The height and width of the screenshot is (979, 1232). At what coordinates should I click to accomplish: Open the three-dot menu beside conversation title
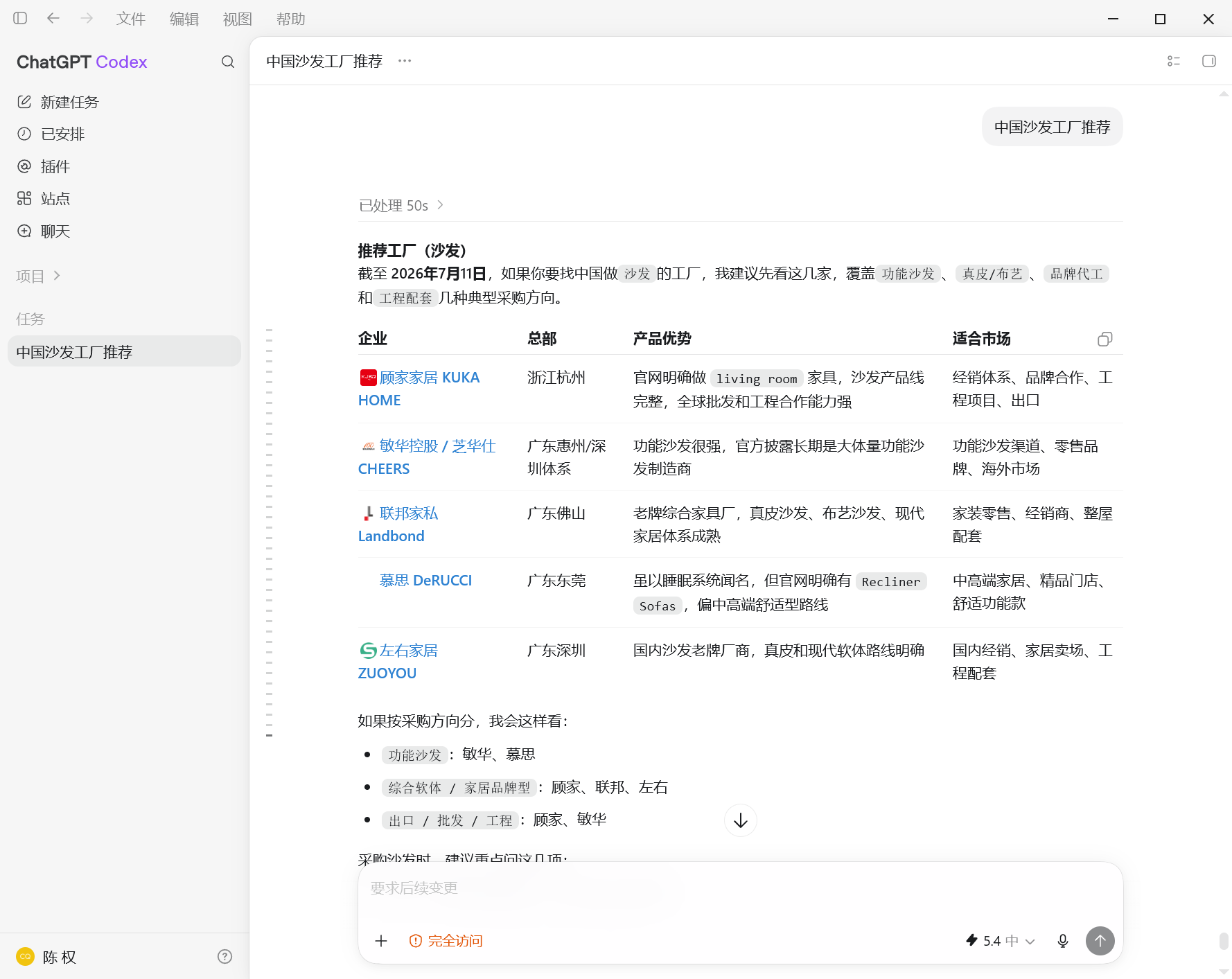tap(405, 61)
